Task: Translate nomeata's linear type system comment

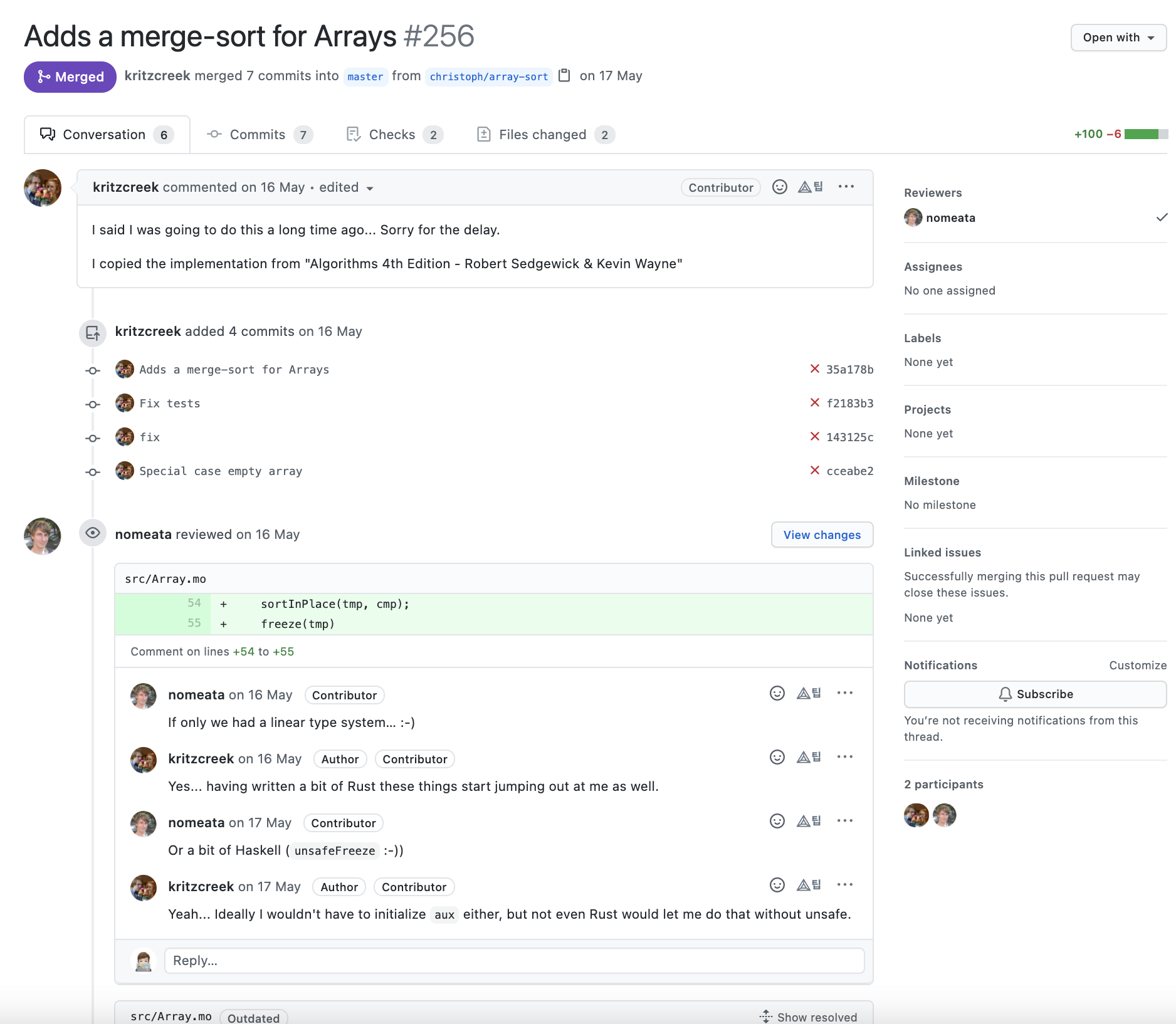Action: (808, 693)
